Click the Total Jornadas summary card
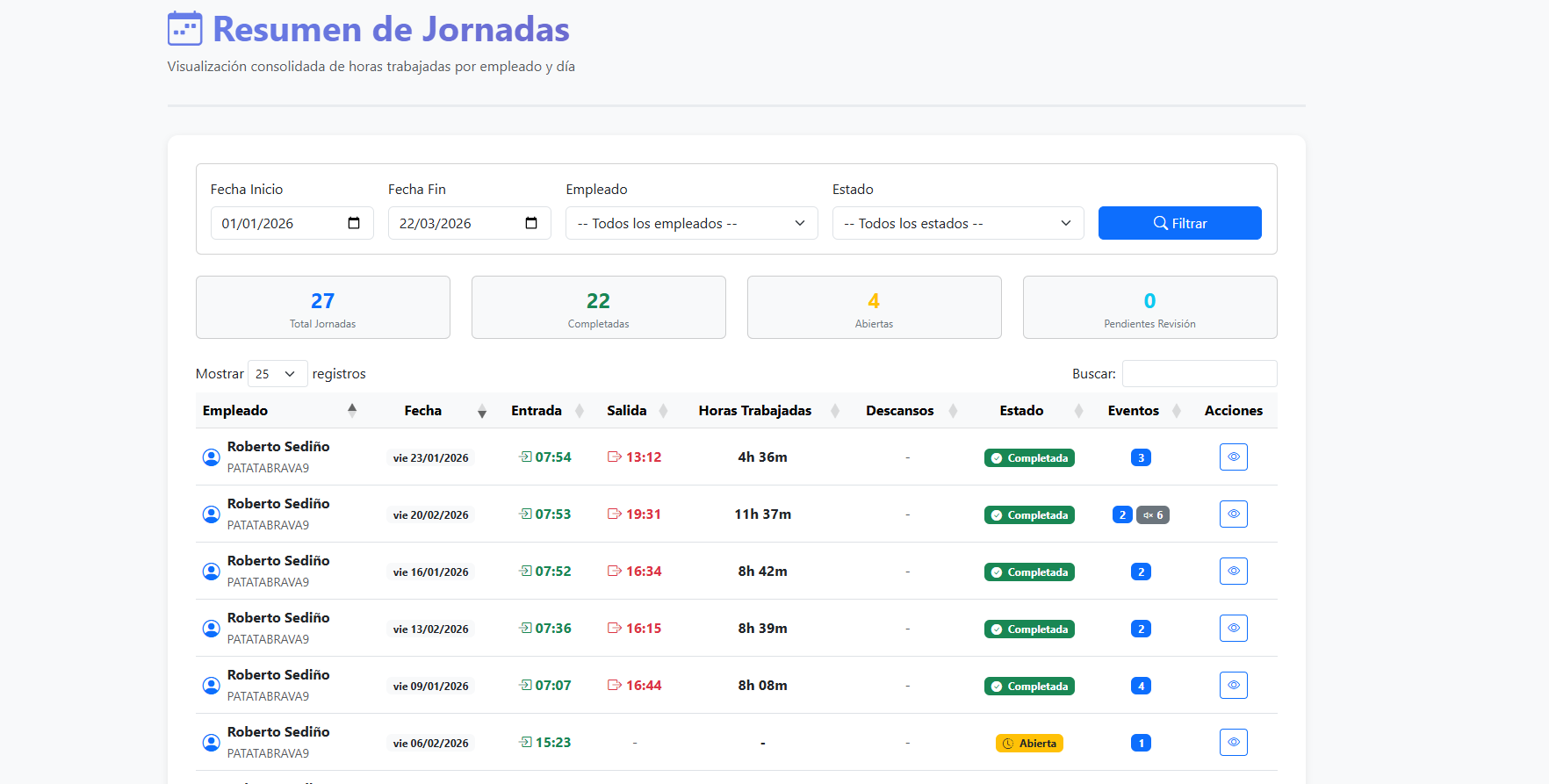The height and width of the screenshot is (784, 1549). click(x=322, y=307)
